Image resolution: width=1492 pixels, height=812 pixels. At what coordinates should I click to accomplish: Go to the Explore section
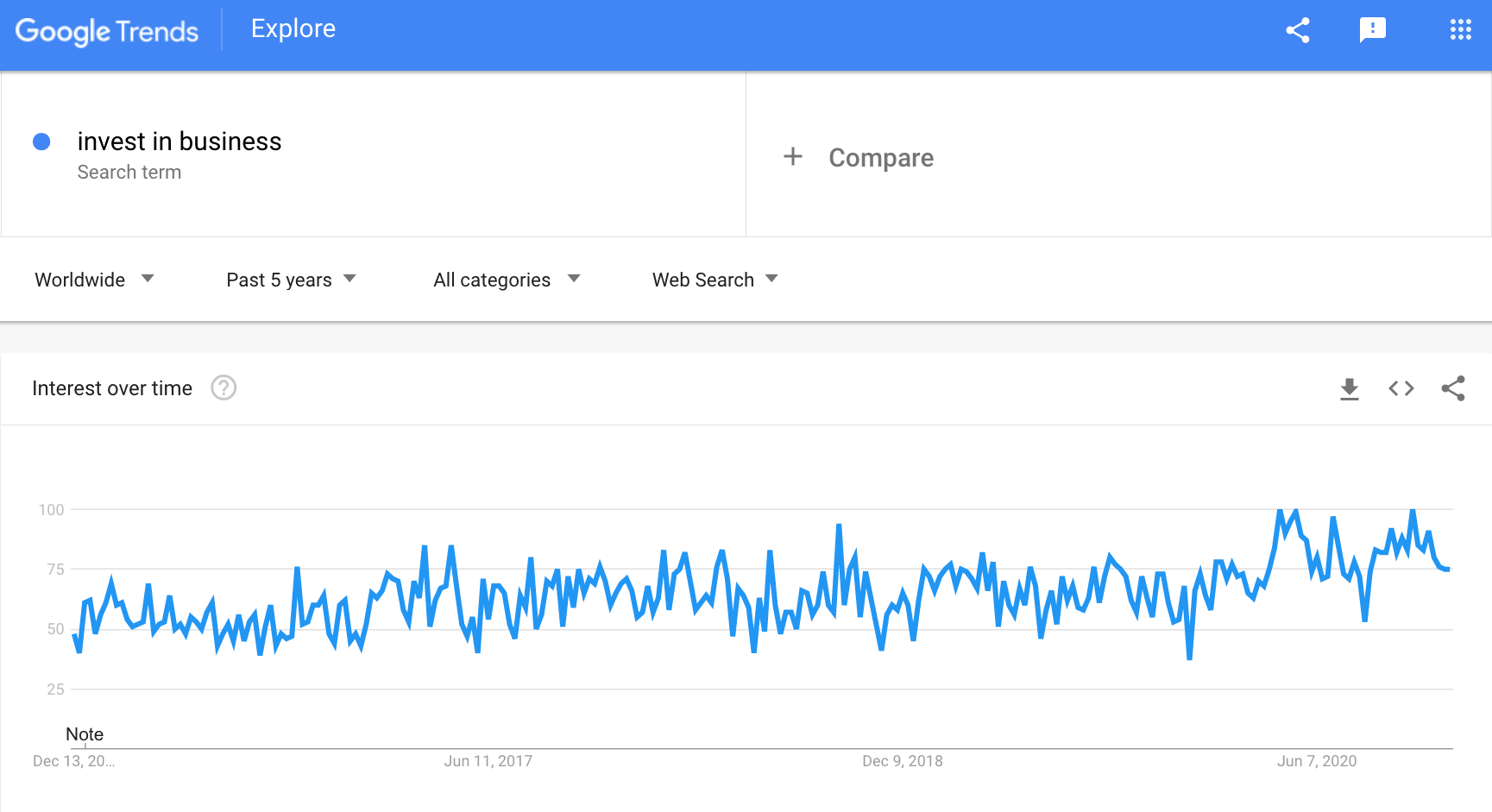[293, 29]
